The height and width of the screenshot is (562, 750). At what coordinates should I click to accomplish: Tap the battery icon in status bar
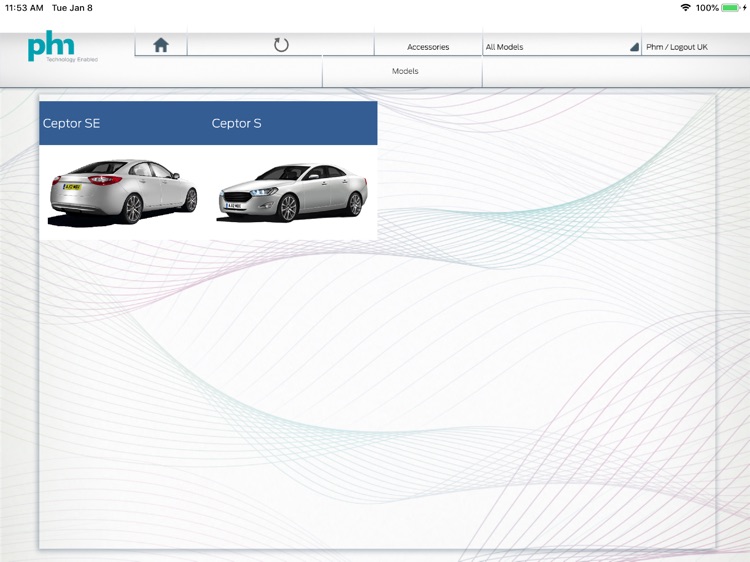click(731, 8)
